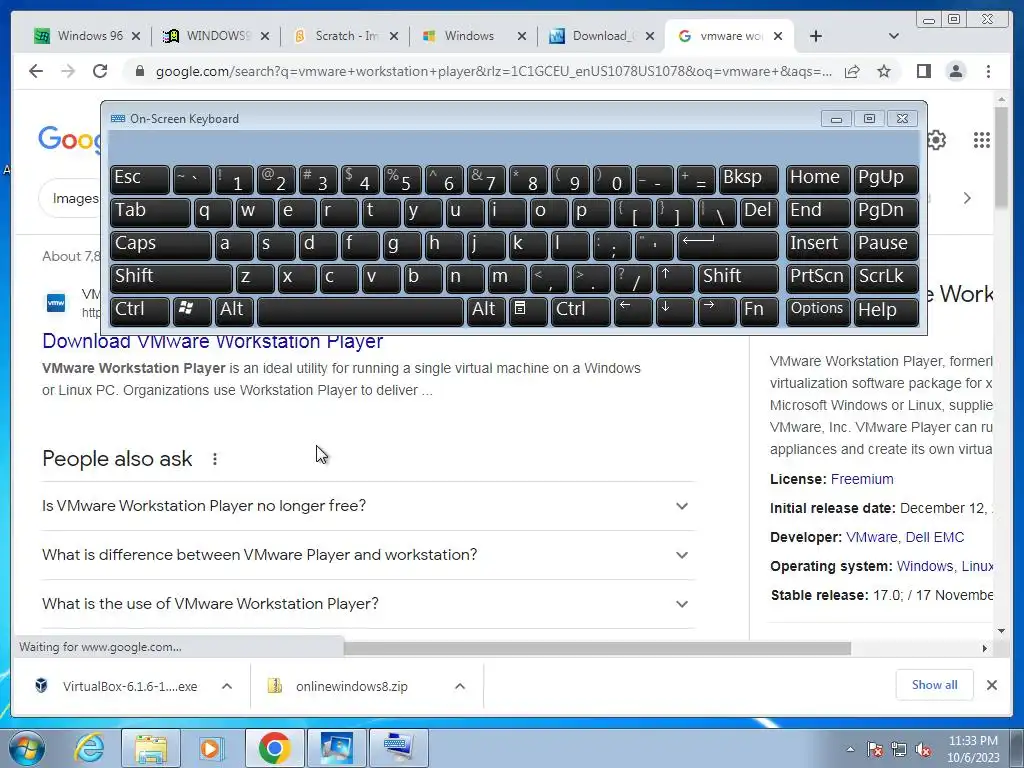Viewport: 1024px width, 768px height.
Task: Toggle the Fn key on the keyboard
Action: coord(759,311)
